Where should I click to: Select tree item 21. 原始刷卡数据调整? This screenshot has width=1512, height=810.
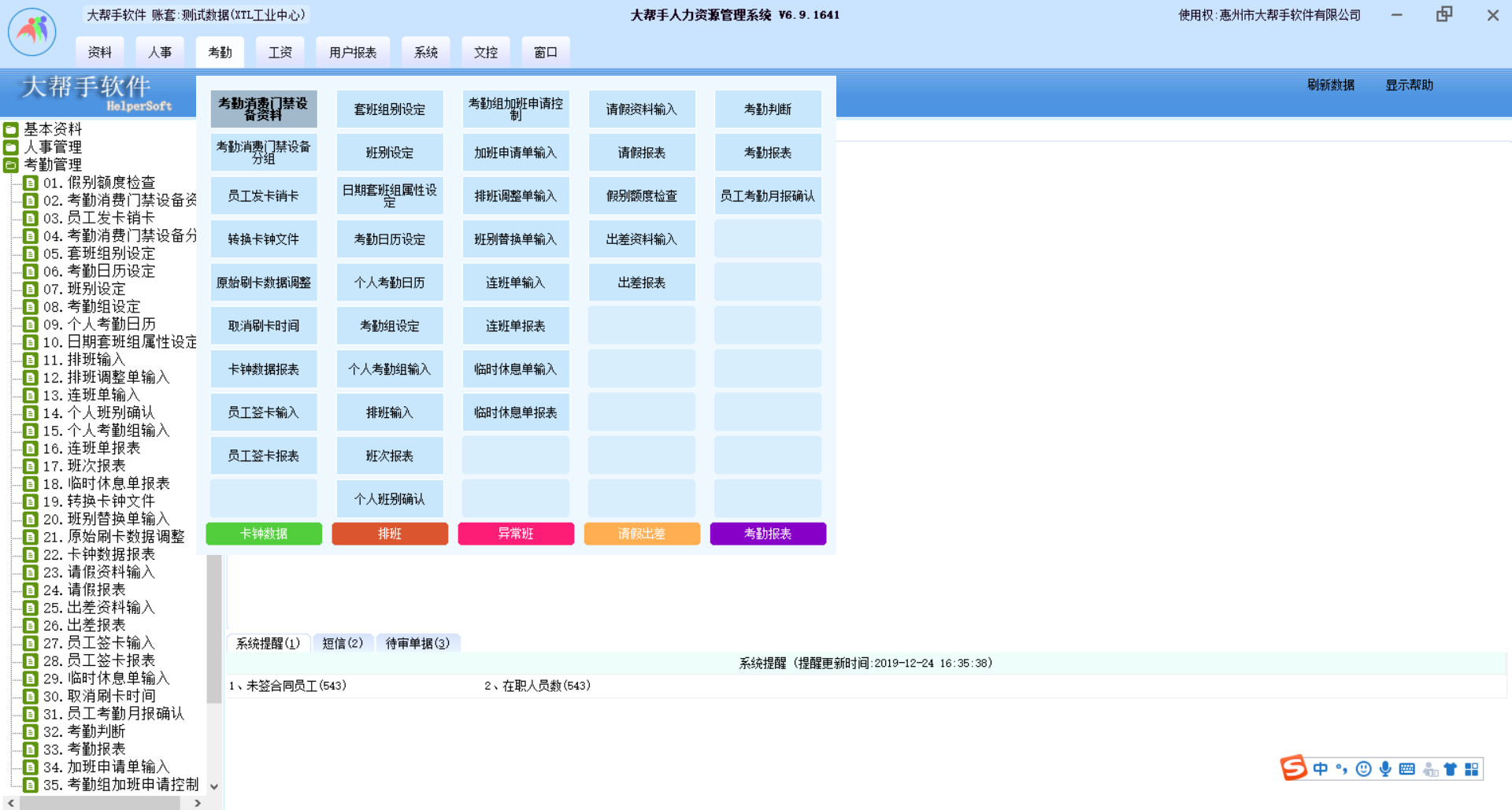click(114, 537)
